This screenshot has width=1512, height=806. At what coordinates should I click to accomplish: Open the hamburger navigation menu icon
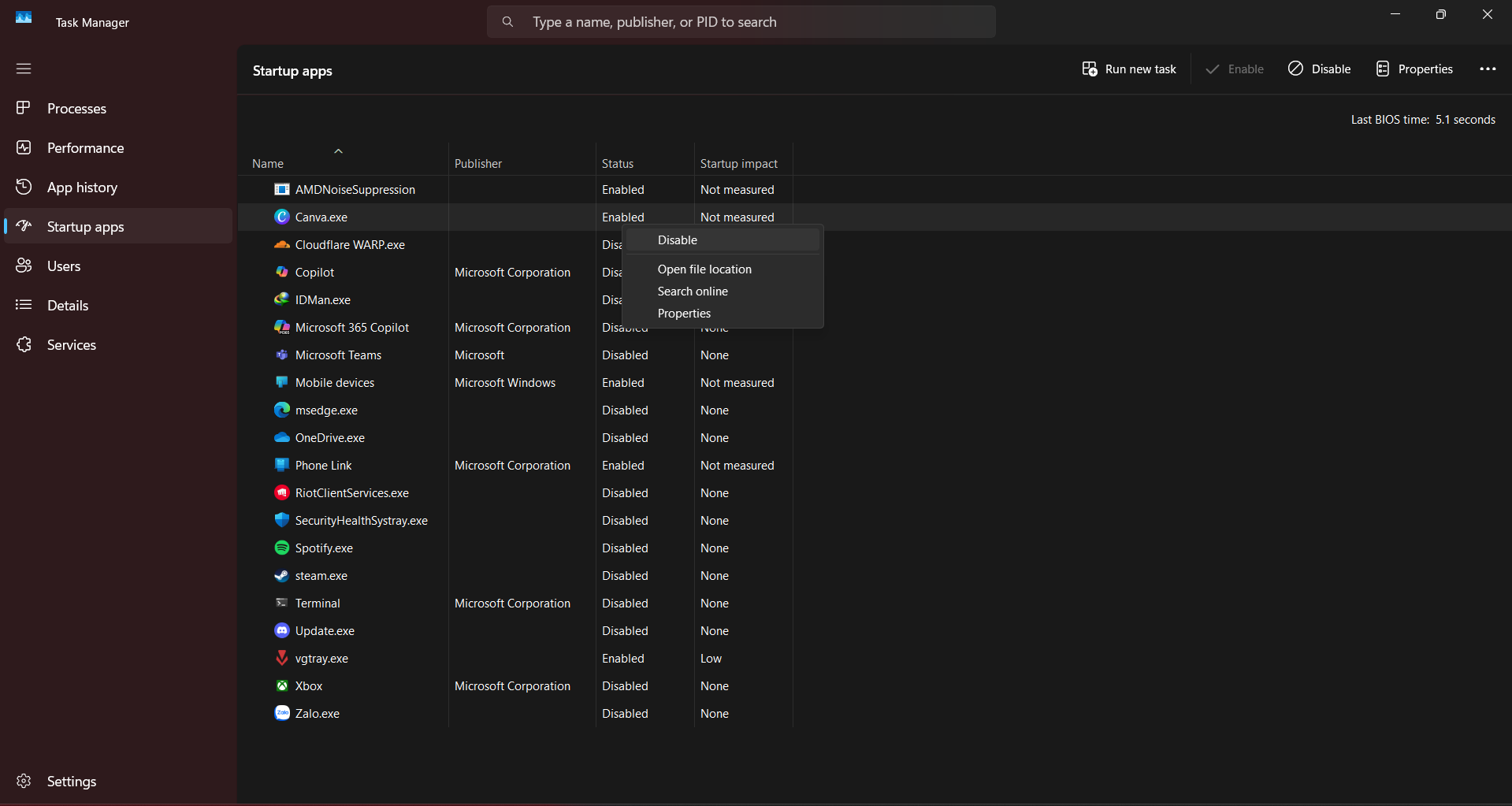[x=24, y=69]
